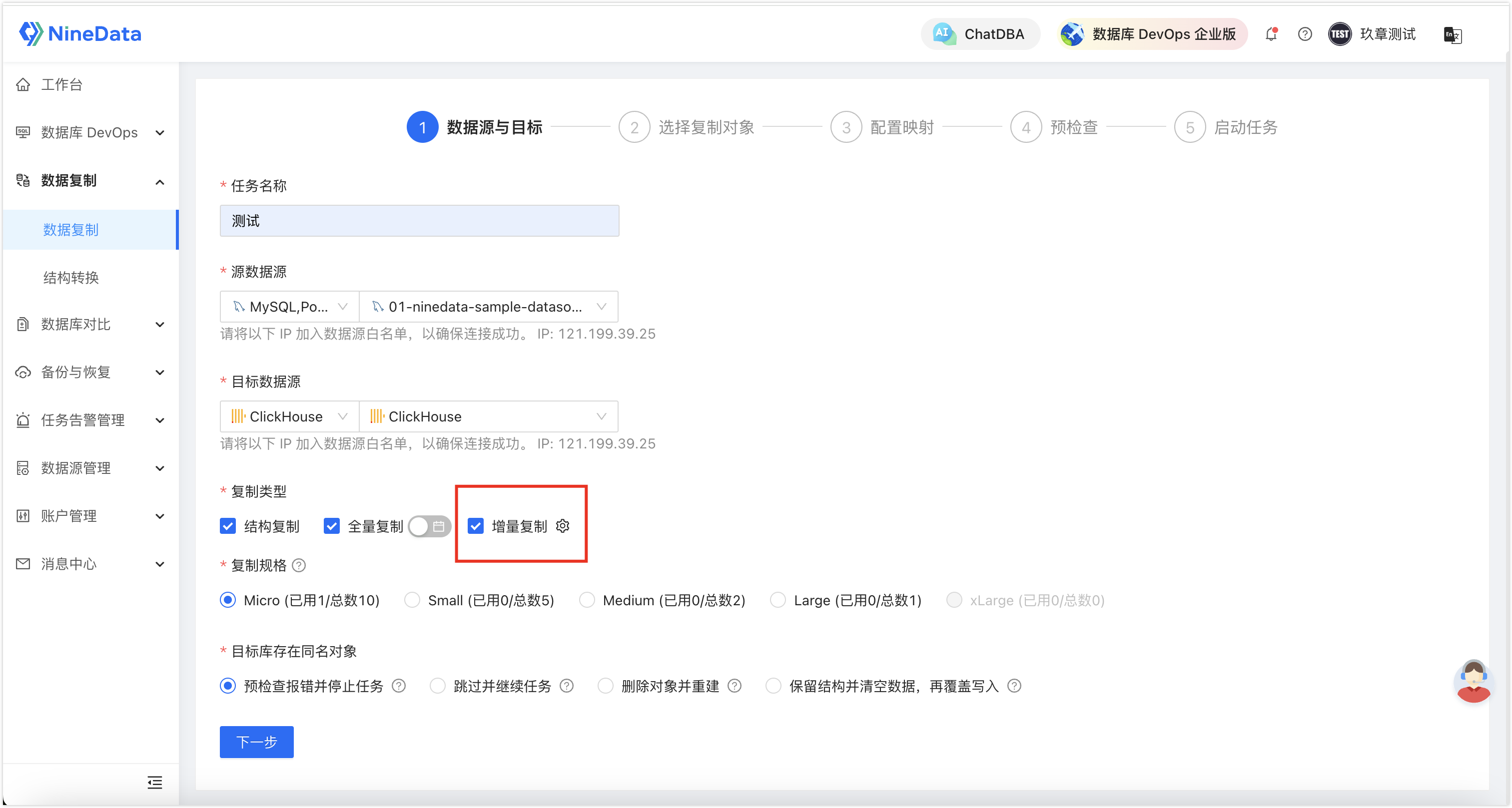Click the 账户管理 sidebar icon
The width and height of the screenshot is (1512, 808).
click(x=23, y=516)
